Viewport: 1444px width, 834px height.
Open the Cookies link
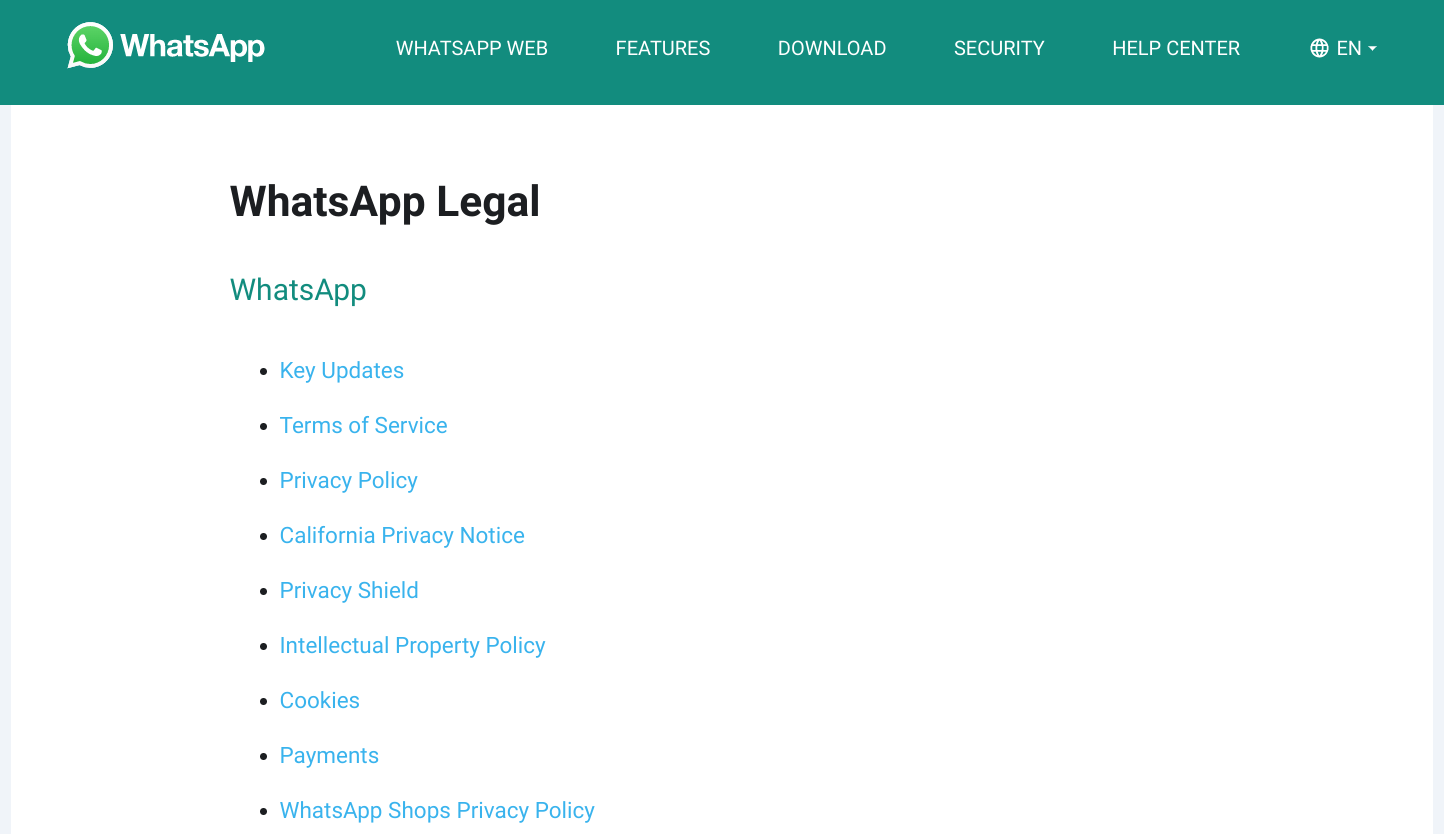pyautogui.click(x=320, y=700)
